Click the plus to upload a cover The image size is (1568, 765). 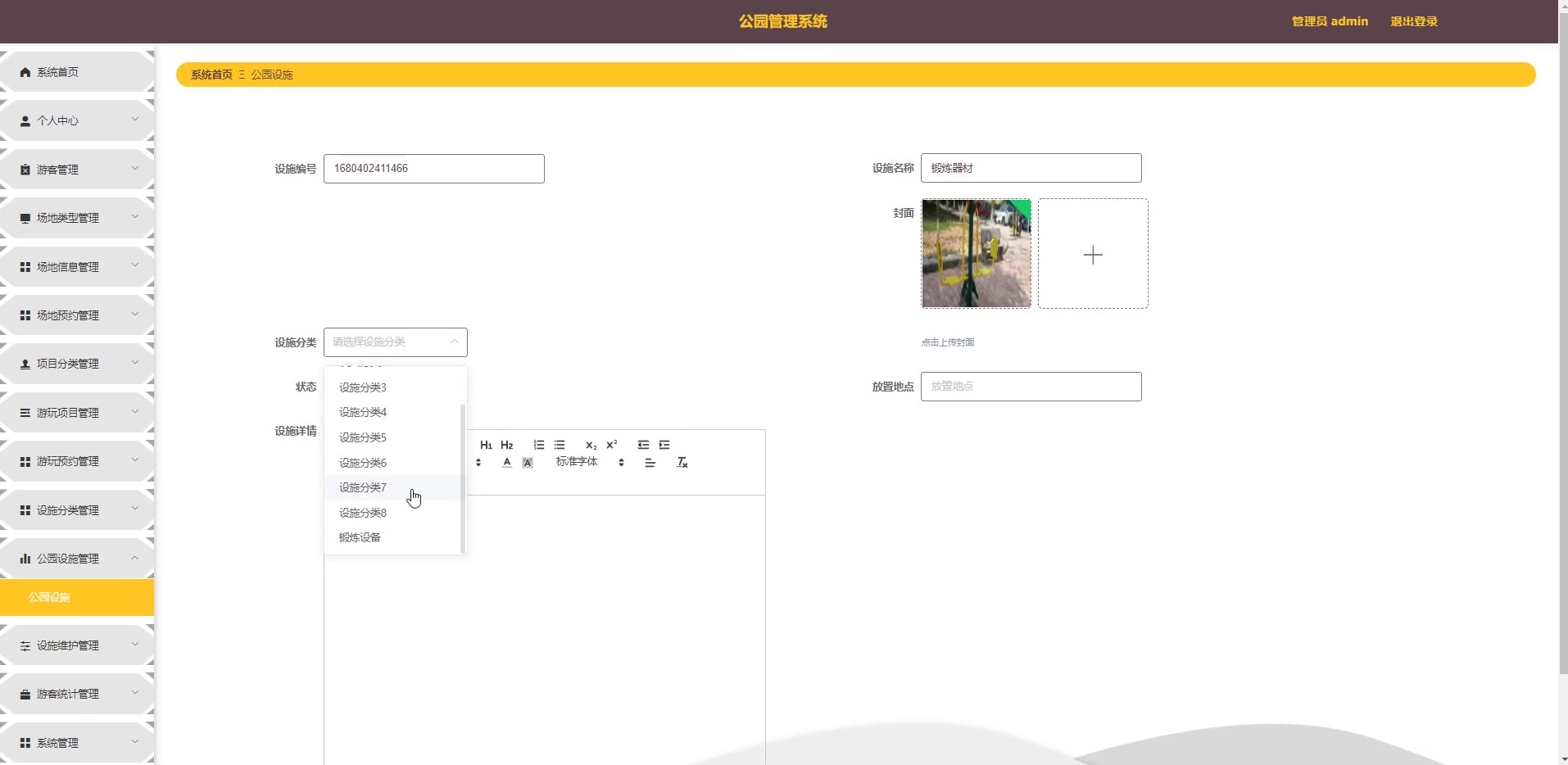pos(1093,255)
